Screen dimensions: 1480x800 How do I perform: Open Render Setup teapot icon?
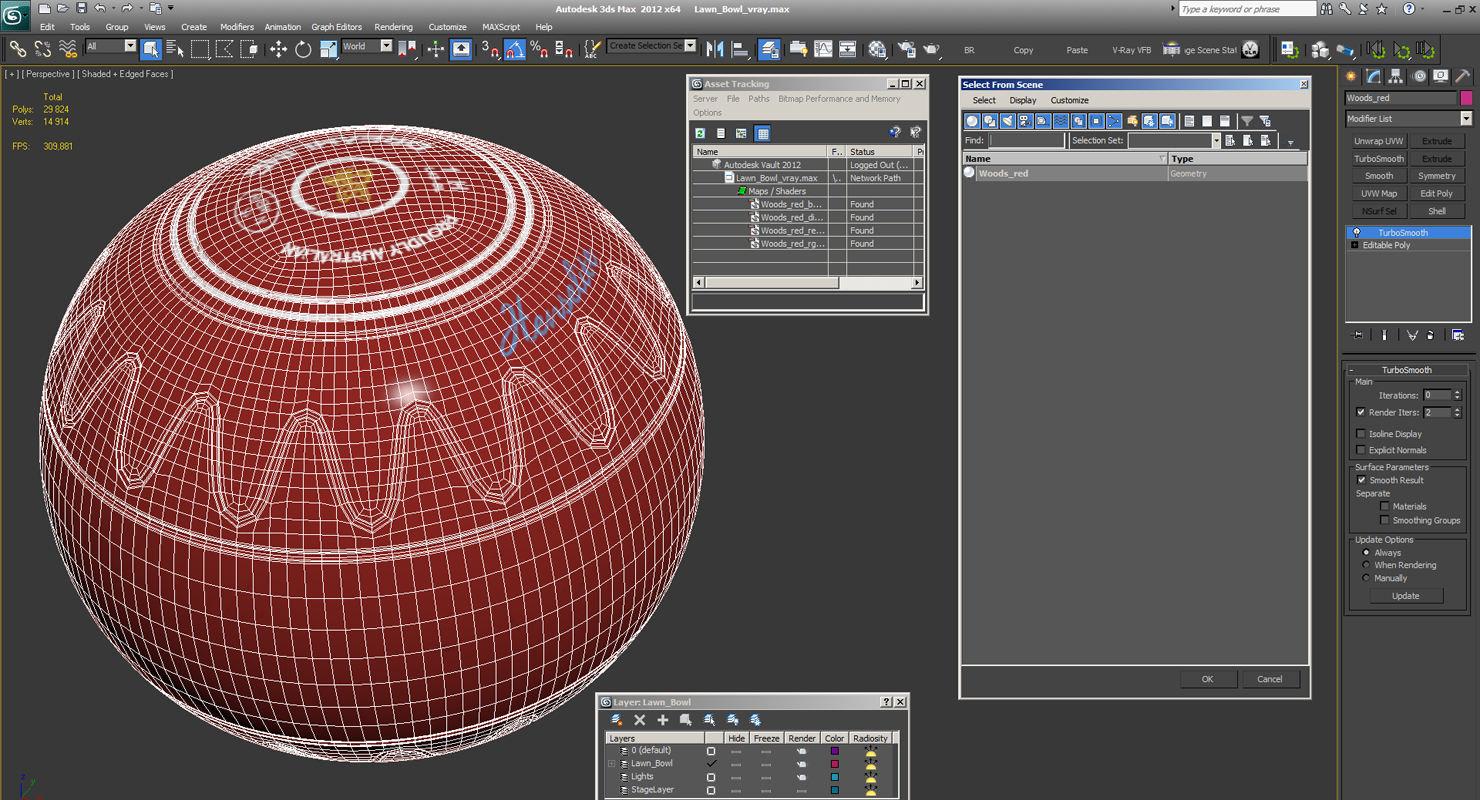pos(907,49)
